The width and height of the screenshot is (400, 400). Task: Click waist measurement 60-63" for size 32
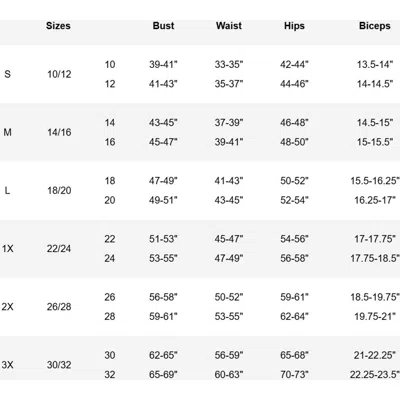click(229, 374)
